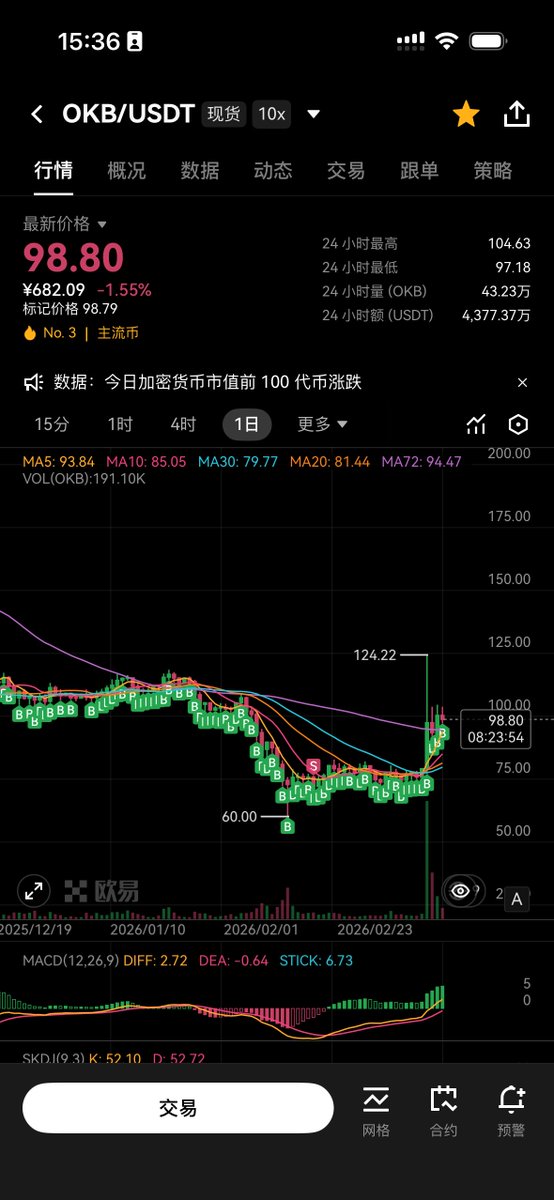Switch to the 交易 tab
Image resolution: width=554 pixels, height=1200 pixels.
tap(346, 171)
